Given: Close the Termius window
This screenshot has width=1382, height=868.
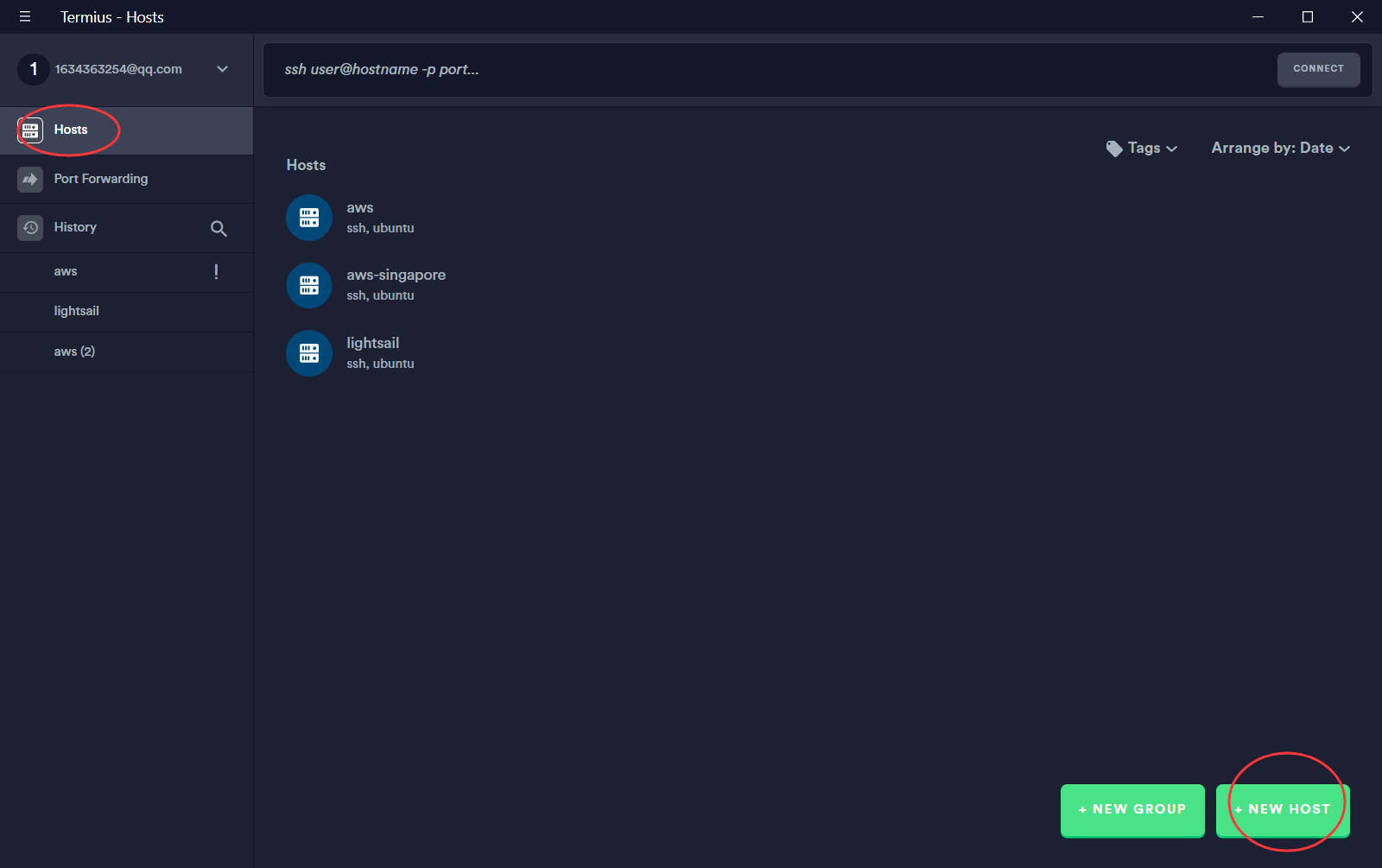Looking at the screenshot, I should coord(1357,16).
